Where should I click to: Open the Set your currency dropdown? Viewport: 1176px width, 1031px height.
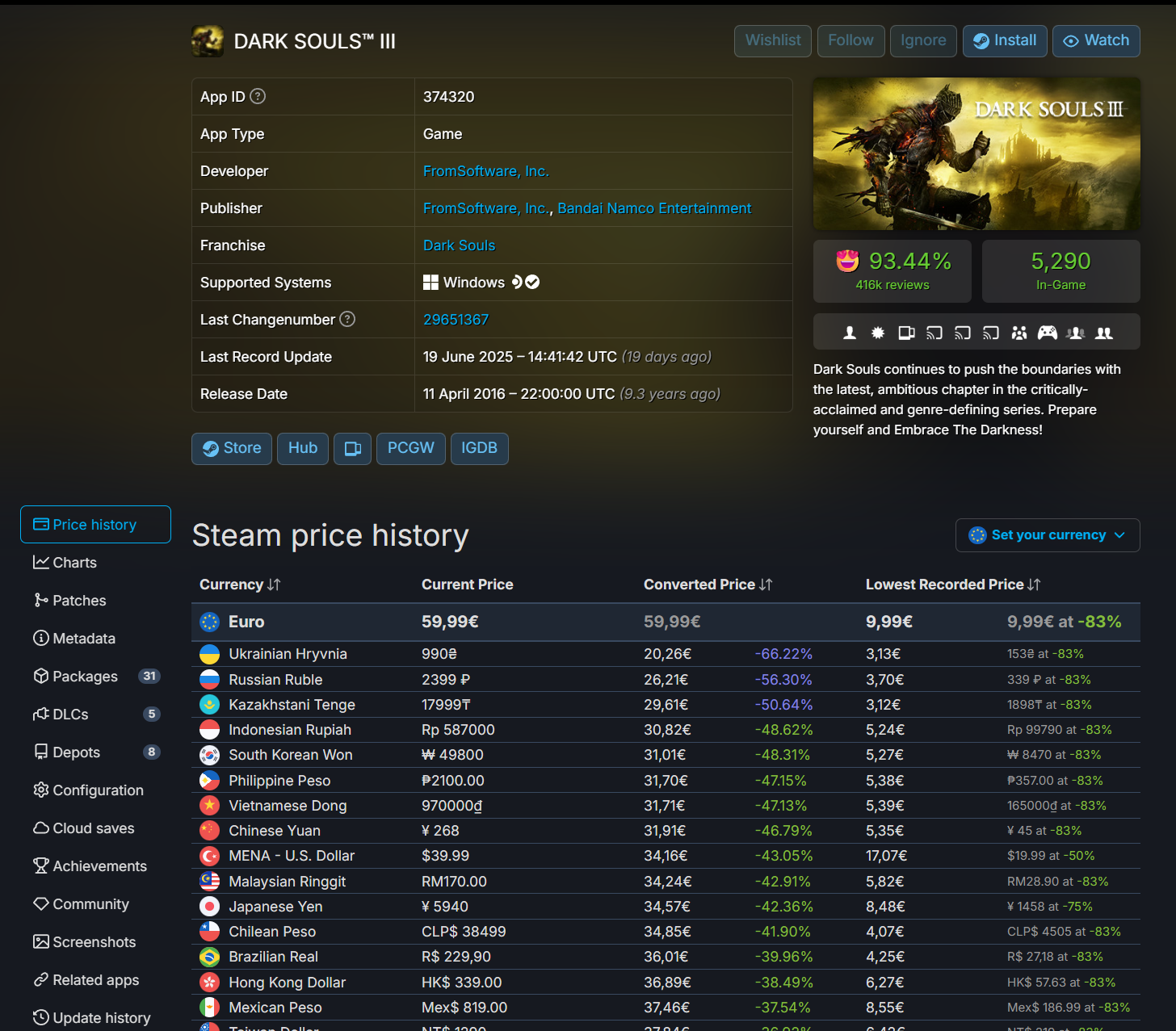click(x=1048, y=535)
